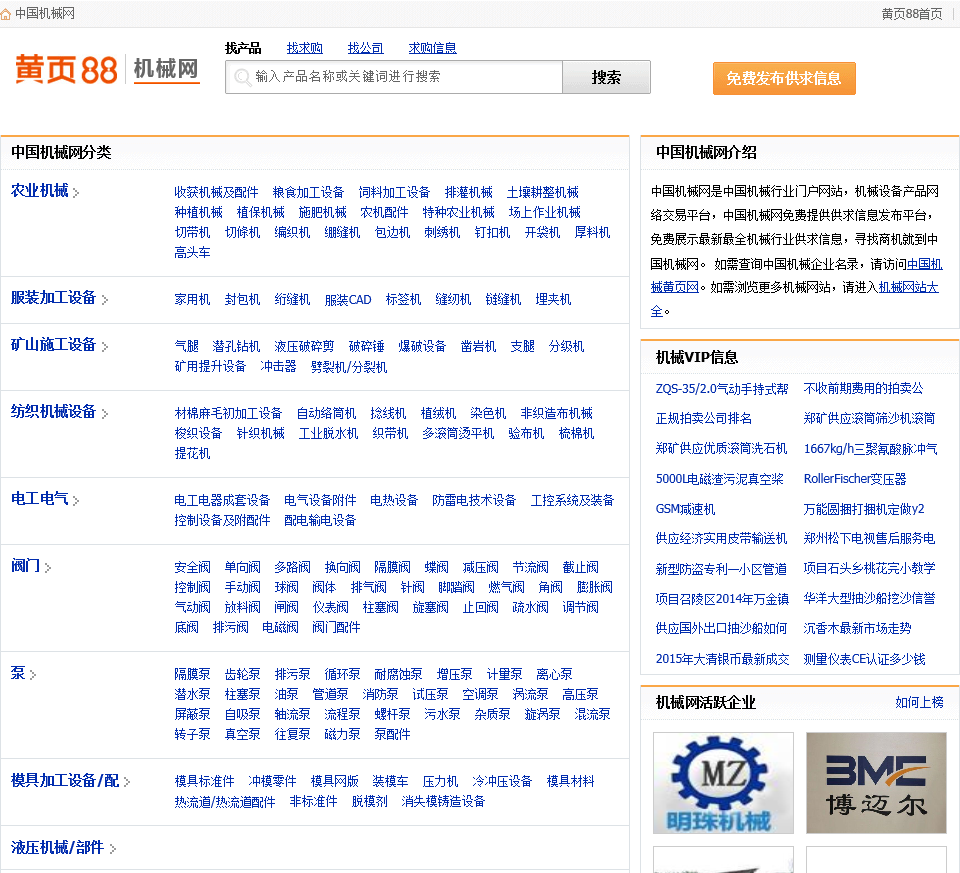960x873 pixels.
Task: Focus the product keyword search field
Action: [x=394, y=77]
